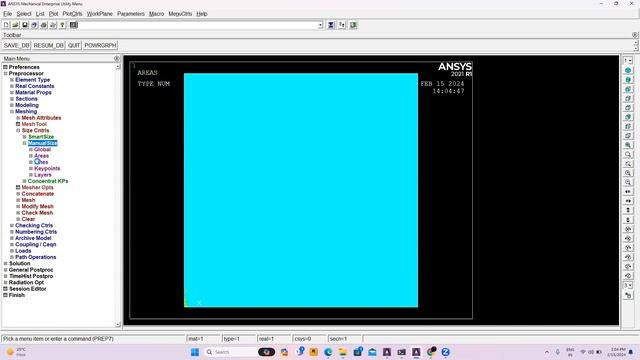The image size is (640, 360).
Task: Open the WorkPlane menu
Action: (x=100, y=14)
